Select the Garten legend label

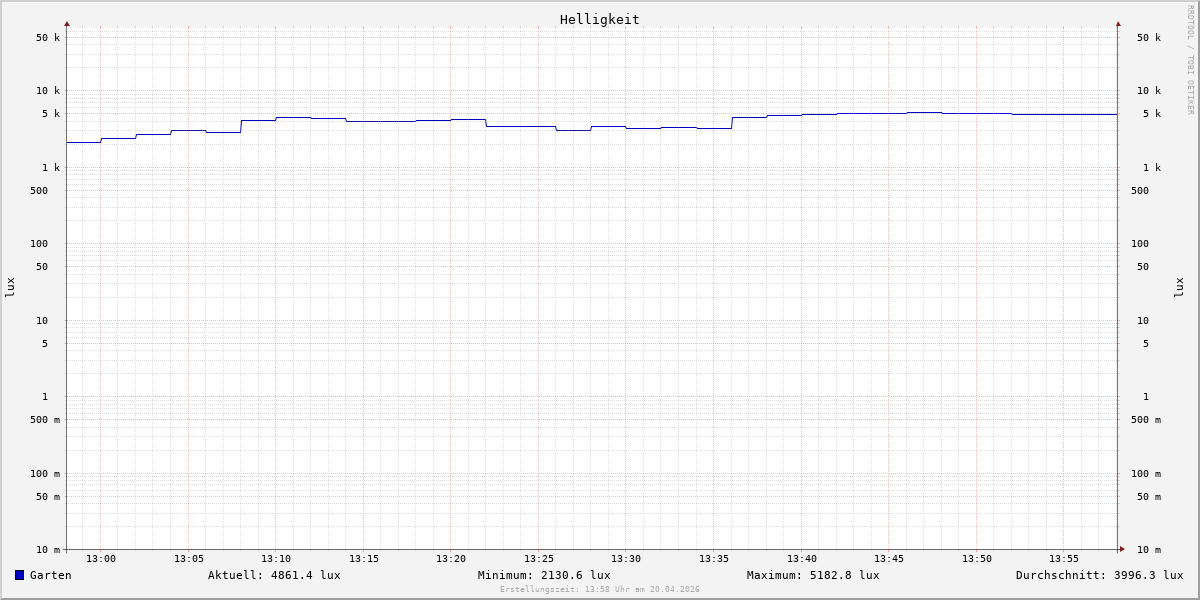tap(50, 575)
